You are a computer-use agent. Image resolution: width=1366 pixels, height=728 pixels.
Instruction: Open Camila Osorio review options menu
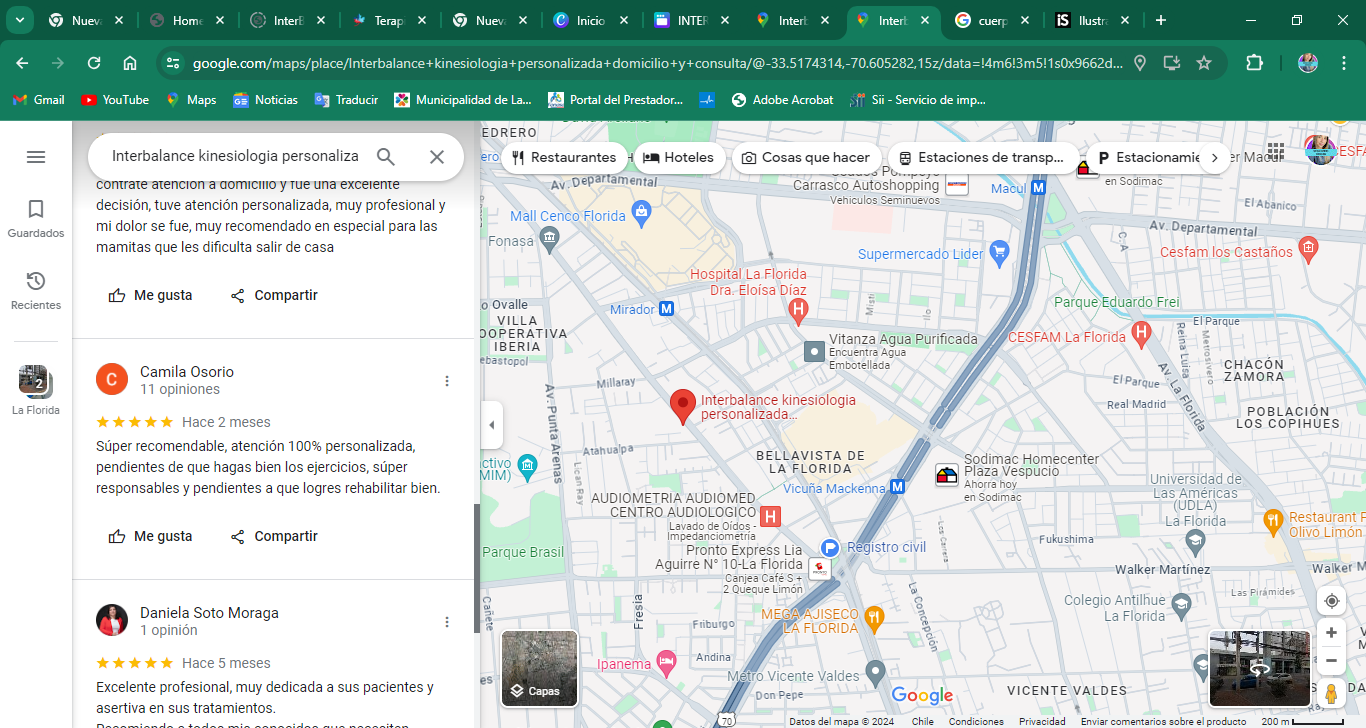447,381
